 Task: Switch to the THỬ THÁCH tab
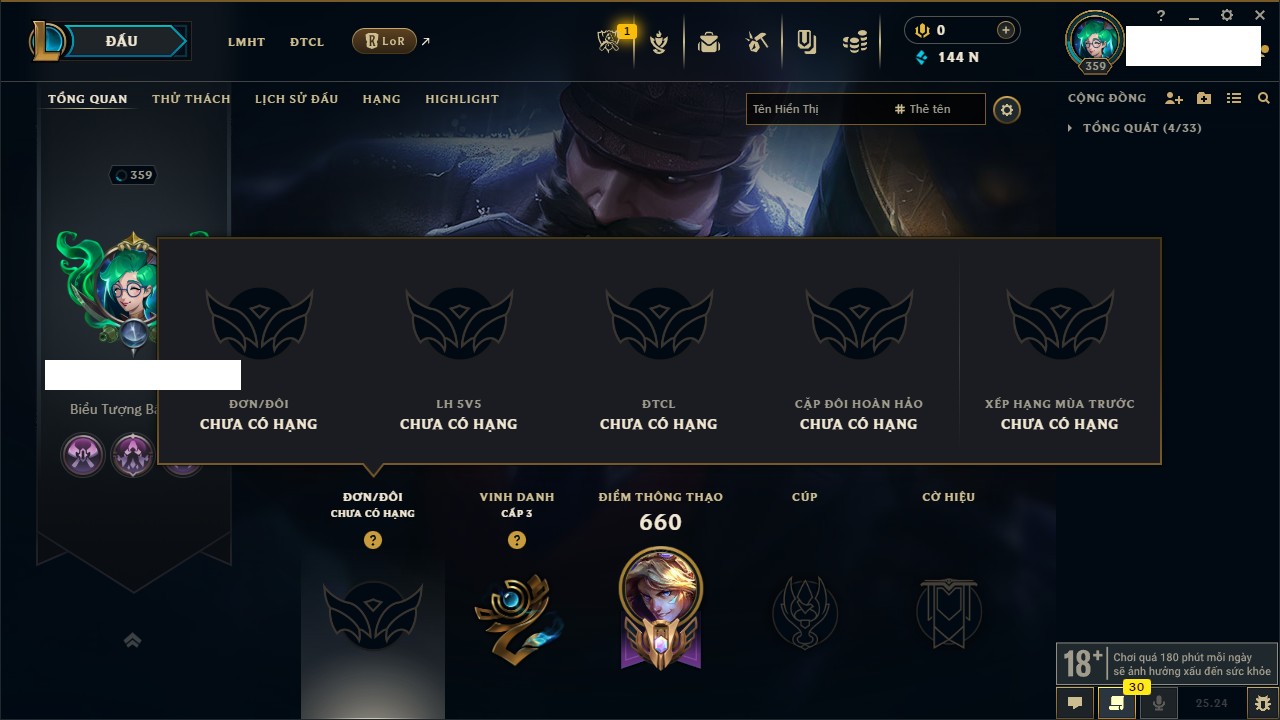[191, 99]
